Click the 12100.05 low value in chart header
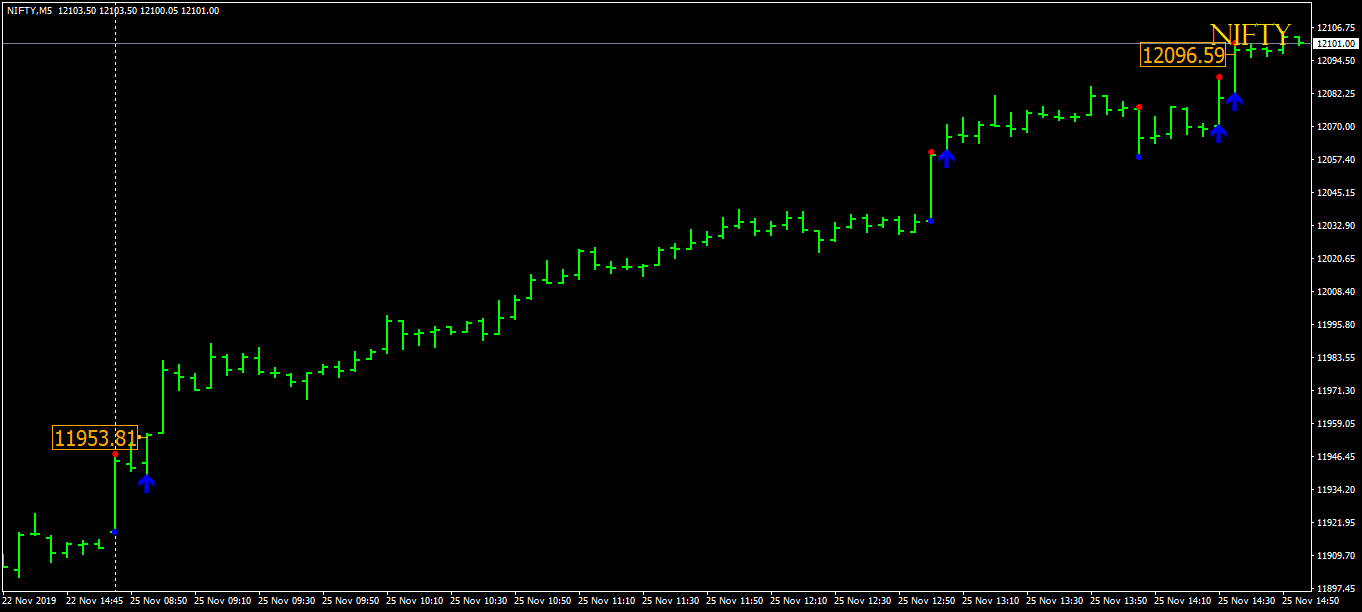This screenshot has height=612, width=1362. pyautogui.click(x=158, y=10)
